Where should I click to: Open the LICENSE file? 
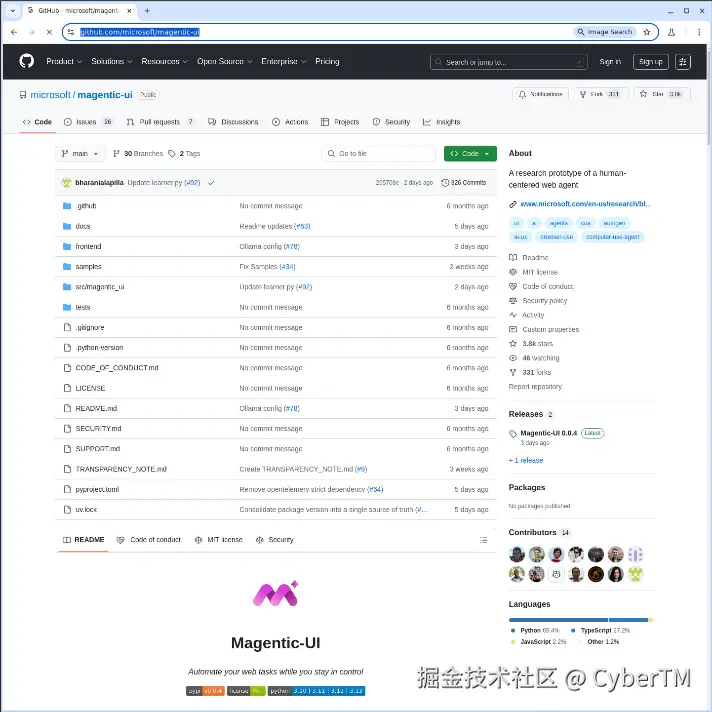point(90,388)
